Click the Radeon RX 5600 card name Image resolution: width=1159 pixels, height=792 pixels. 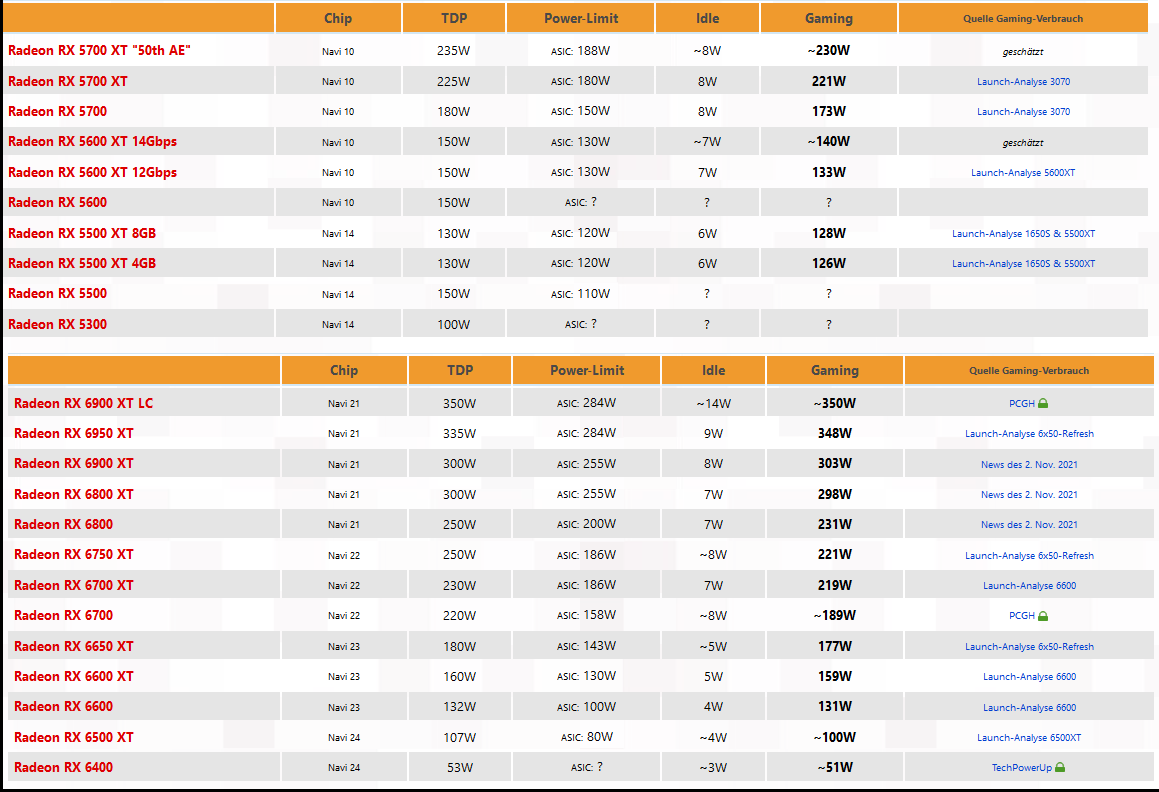pyautogui.click(x=57, y=203)
